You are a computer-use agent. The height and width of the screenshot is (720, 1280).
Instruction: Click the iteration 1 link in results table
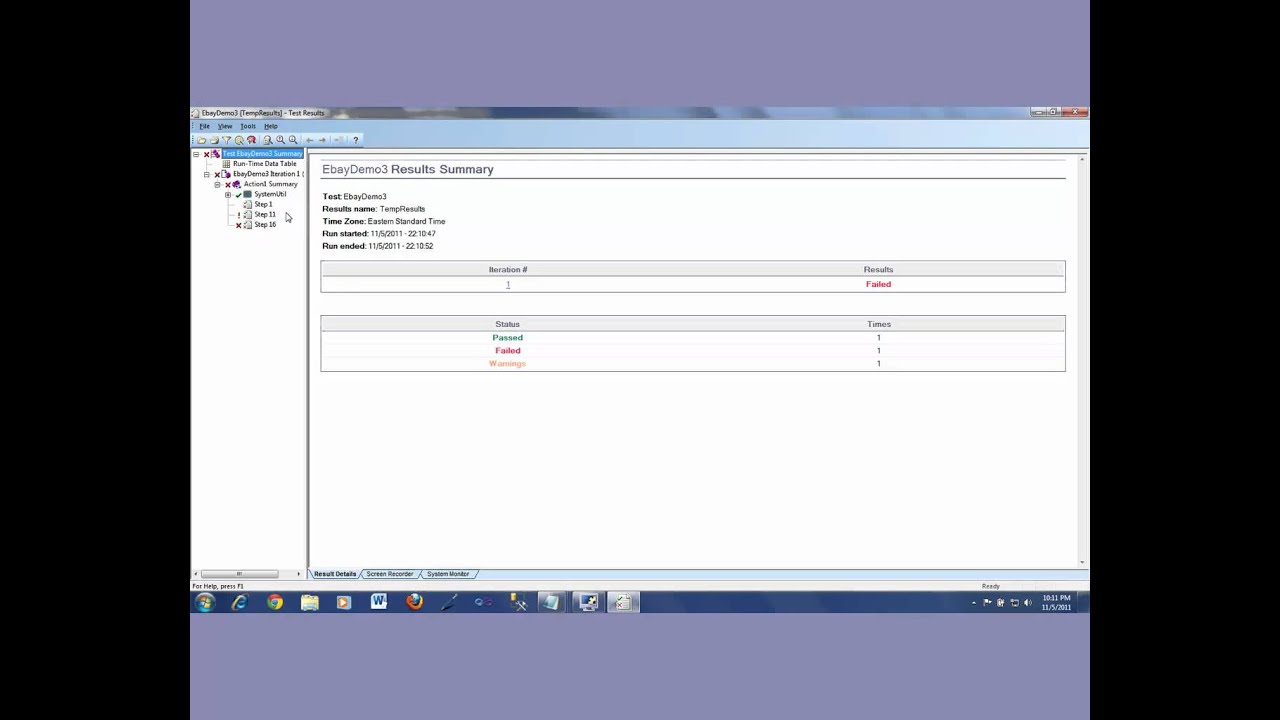[x=508, y=284]
